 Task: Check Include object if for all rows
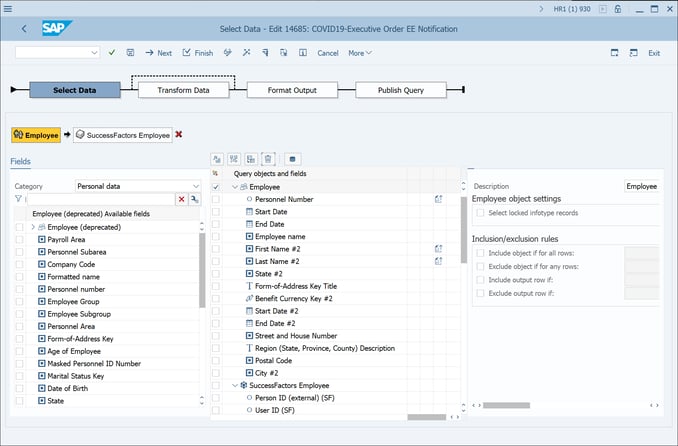(480, 253)
